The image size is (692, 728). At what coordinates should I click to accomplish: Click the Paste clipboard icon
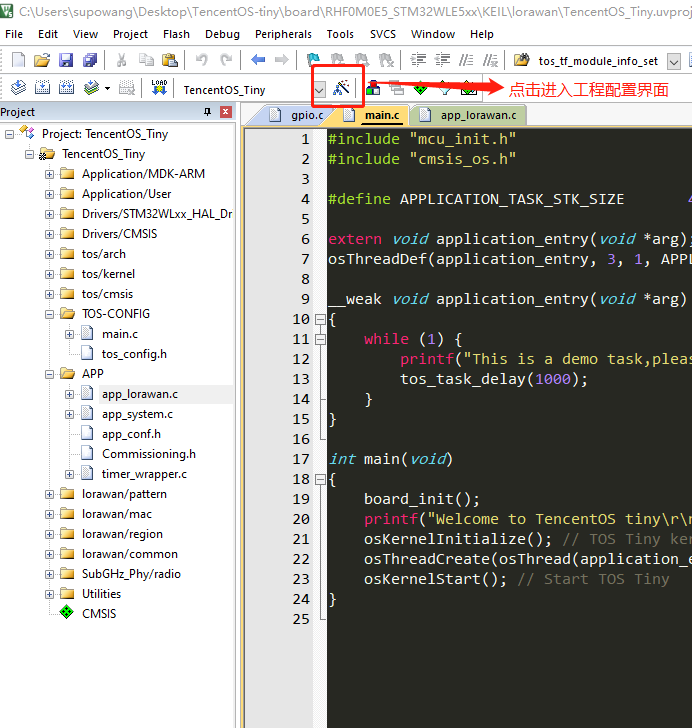click(x=170, y=60)
